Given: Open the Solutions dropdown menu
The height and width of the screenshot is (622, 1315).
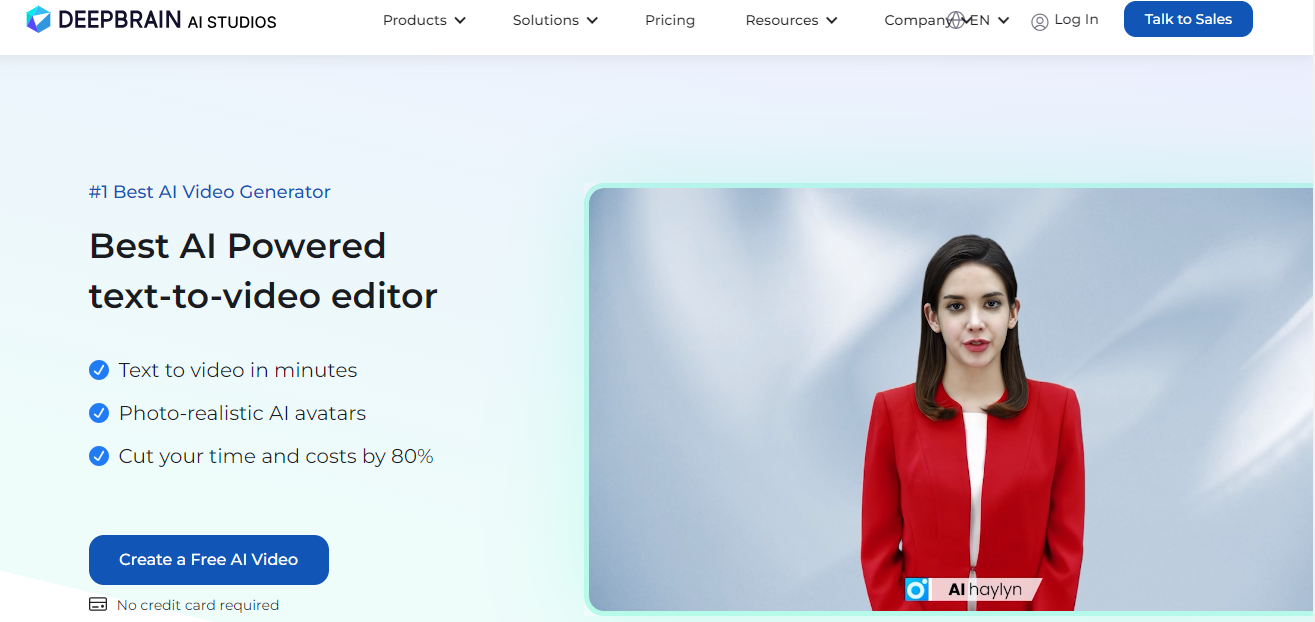Looking at the screenshot, I should coord(555,20).
